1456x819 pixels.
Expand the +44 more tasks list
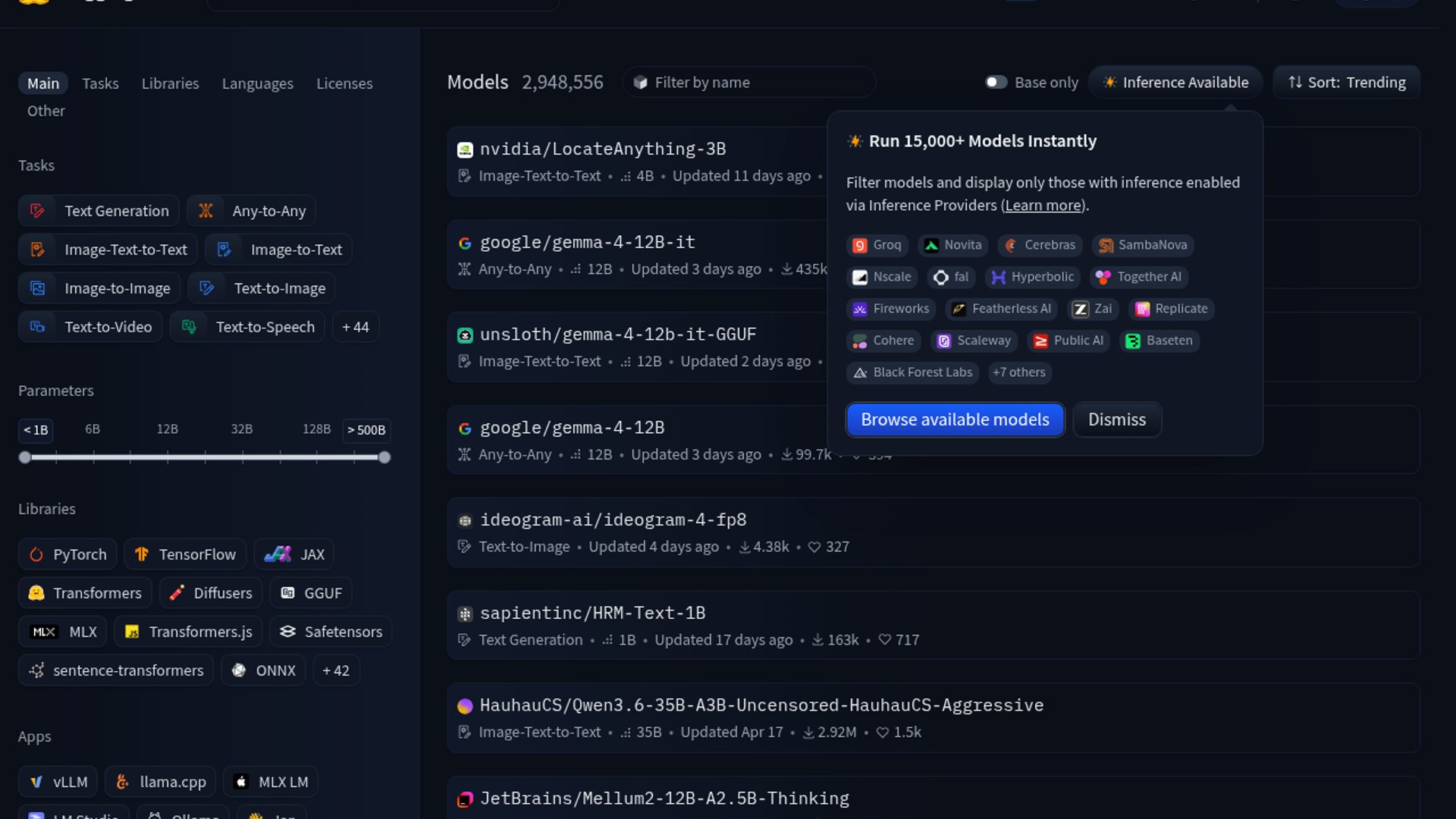pos(356,327)
